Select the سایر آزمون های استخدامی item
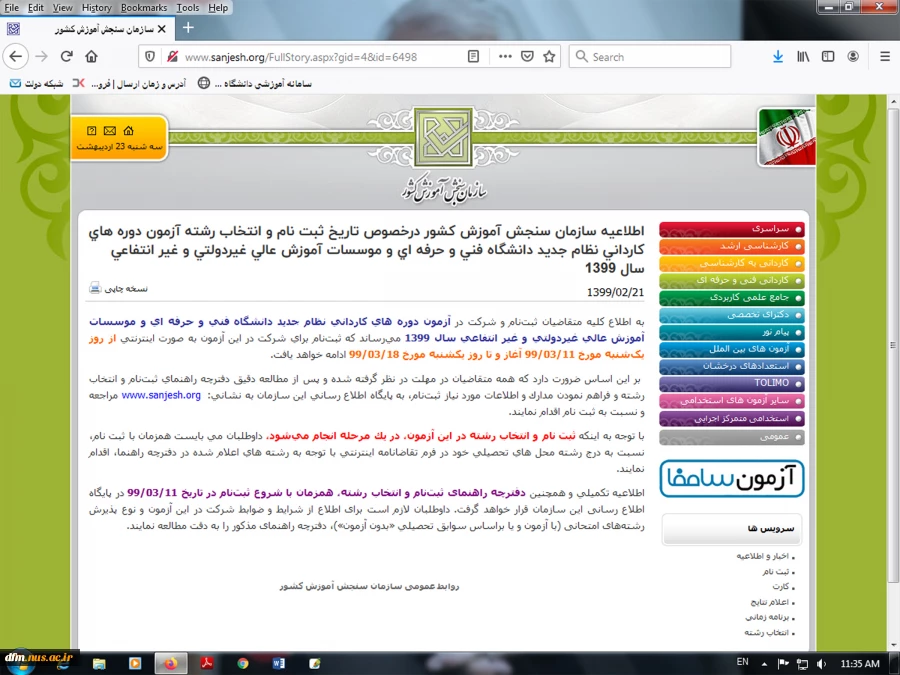900x675 pixels. (732, 401)
